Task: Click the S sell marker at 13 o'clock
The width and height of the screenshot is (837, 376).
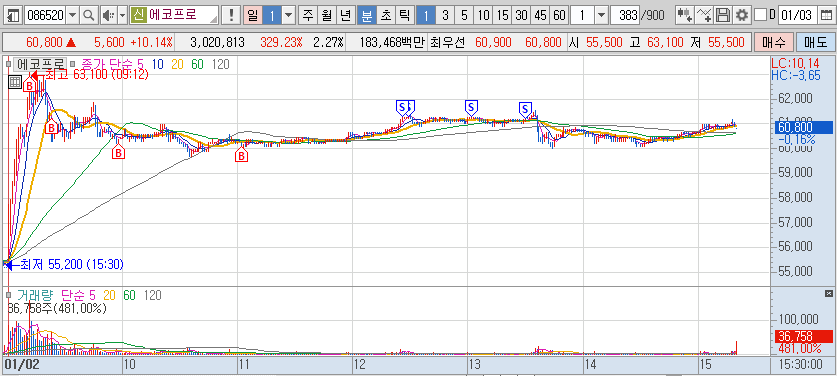Action: coord(471,107)
